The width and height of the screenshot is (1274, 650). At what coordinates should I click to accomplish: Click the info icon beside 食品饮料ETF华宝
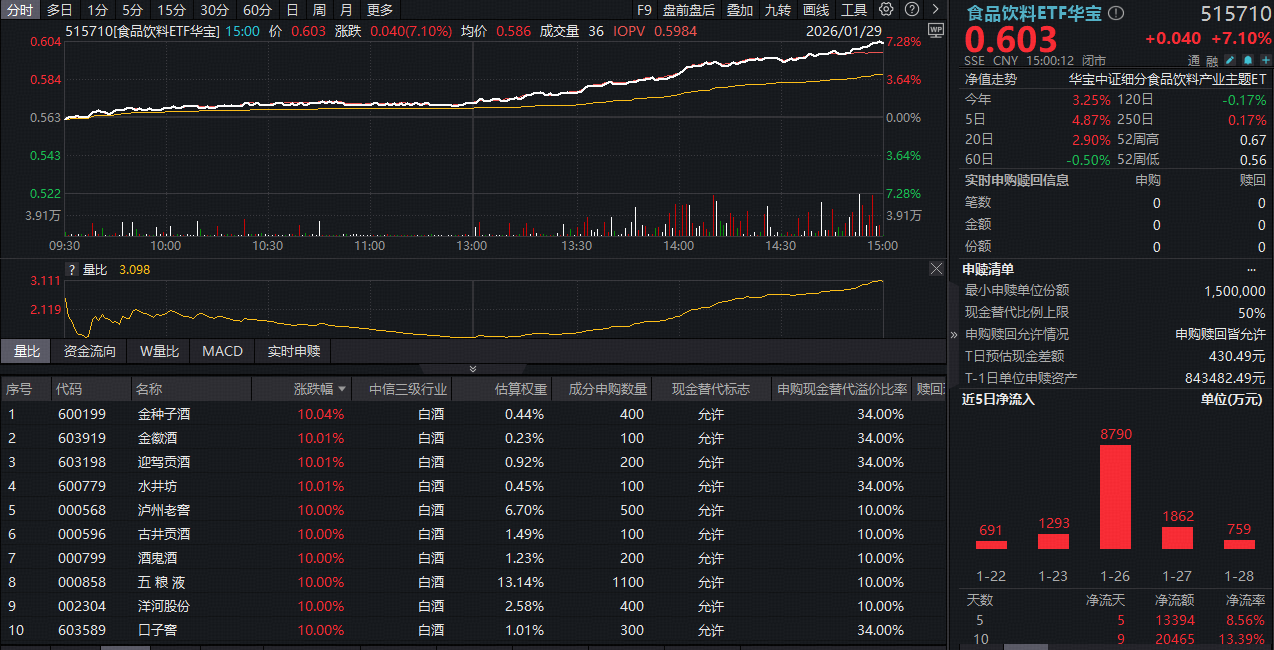1116,13
